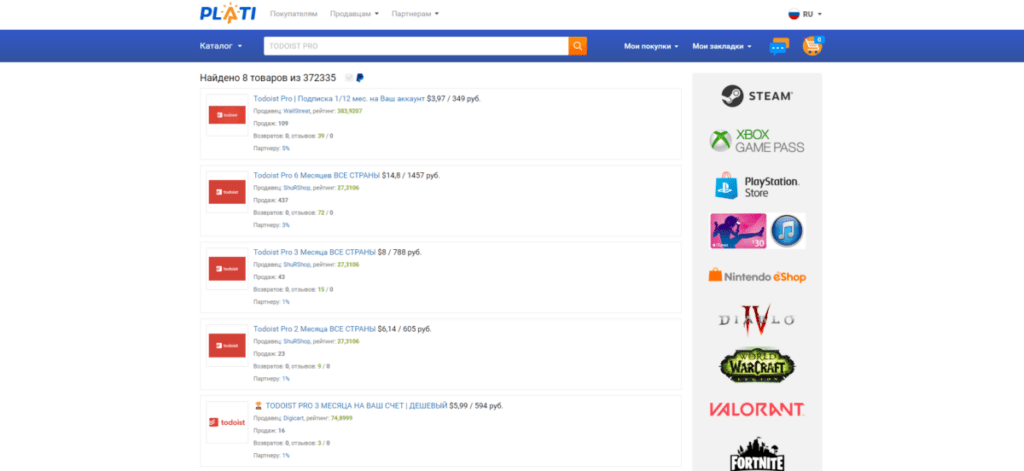Click the 9 reviews count in 2 Месяца listing
The height and width of the screenshot is (471, 1024).
(x=319, y=366)
